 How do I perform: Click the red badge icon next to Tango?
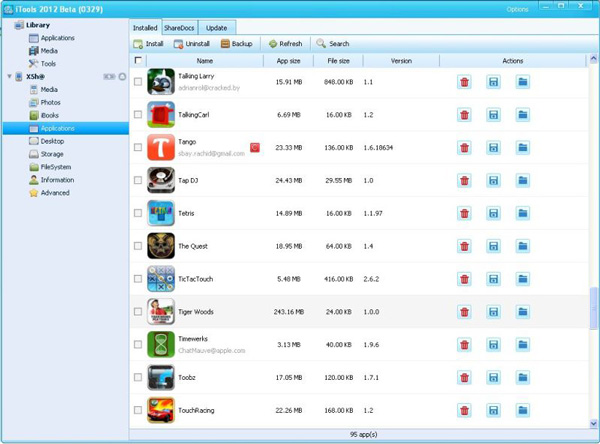pyautogui.click(x=255, y=147)
